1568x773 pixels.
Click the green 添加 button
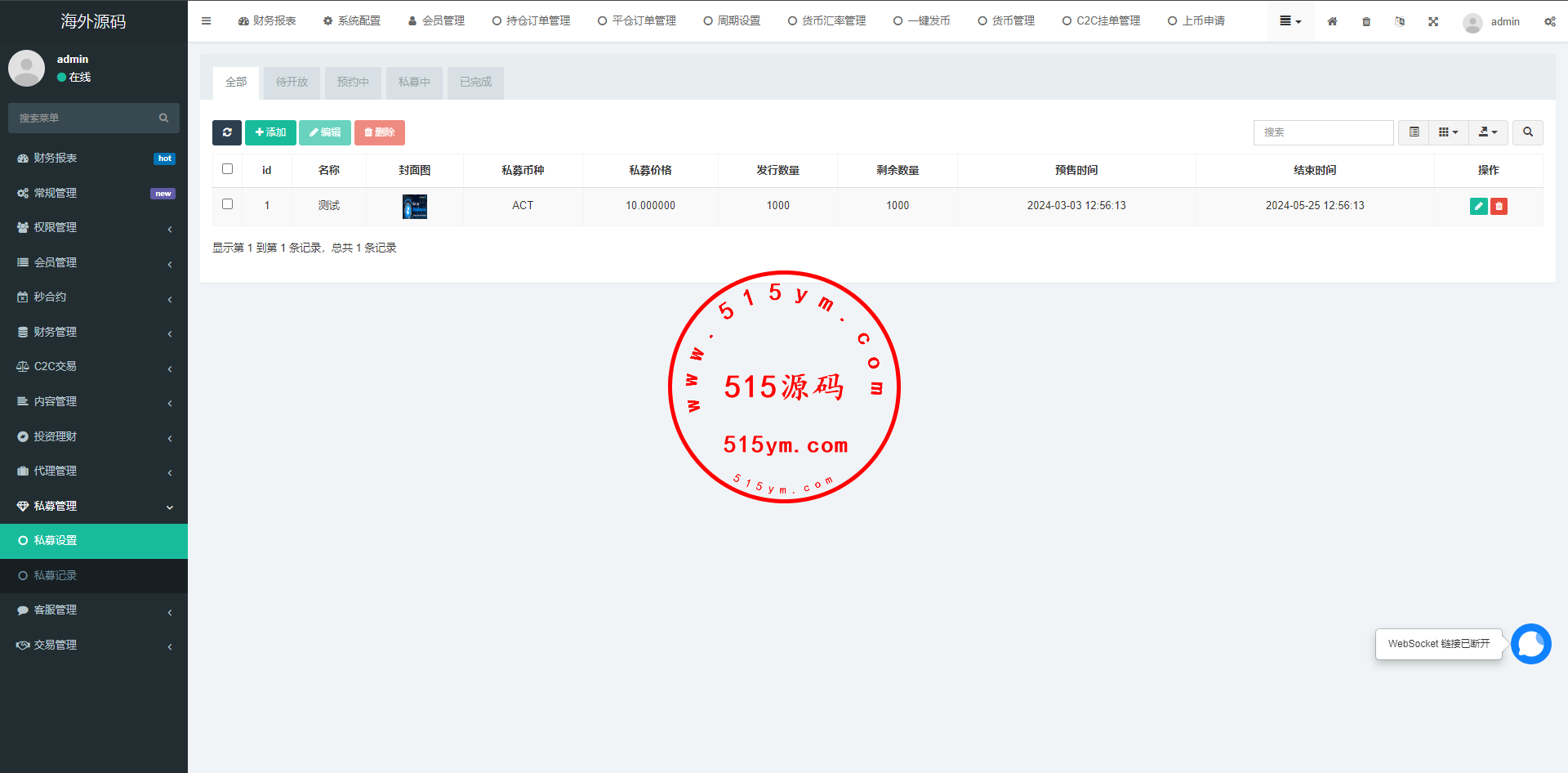[270, 132]
